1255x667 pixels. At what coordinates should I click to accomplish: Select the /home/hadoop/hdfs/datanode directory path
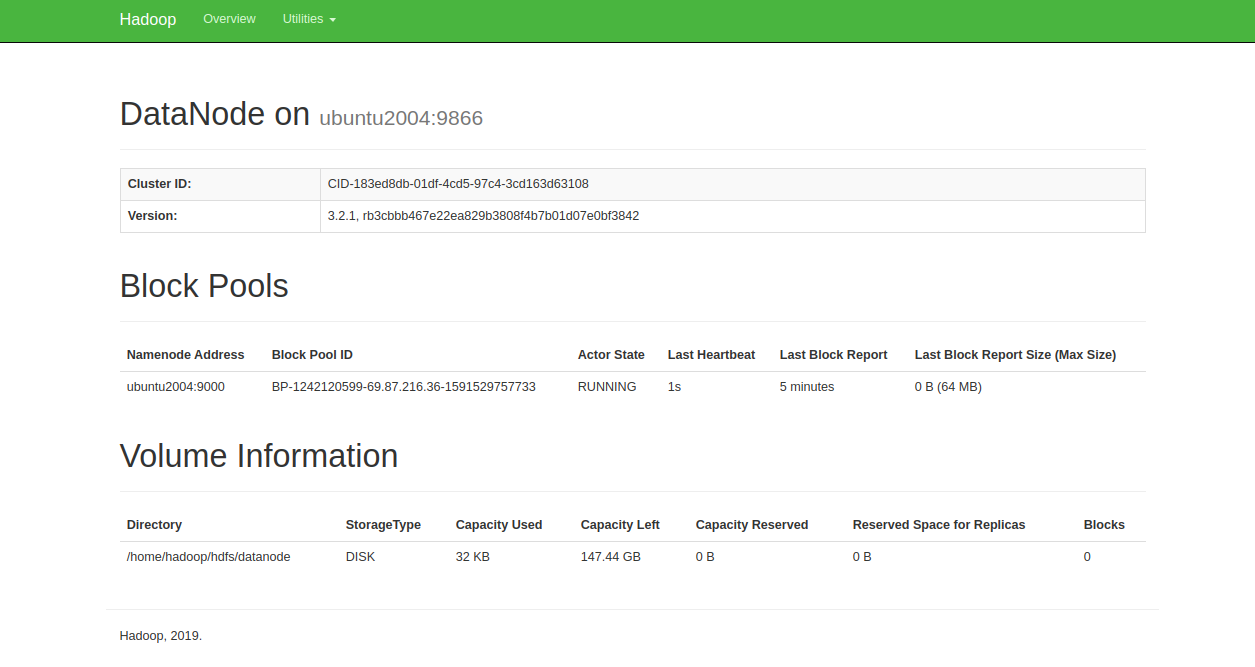(x=209, y=557)
